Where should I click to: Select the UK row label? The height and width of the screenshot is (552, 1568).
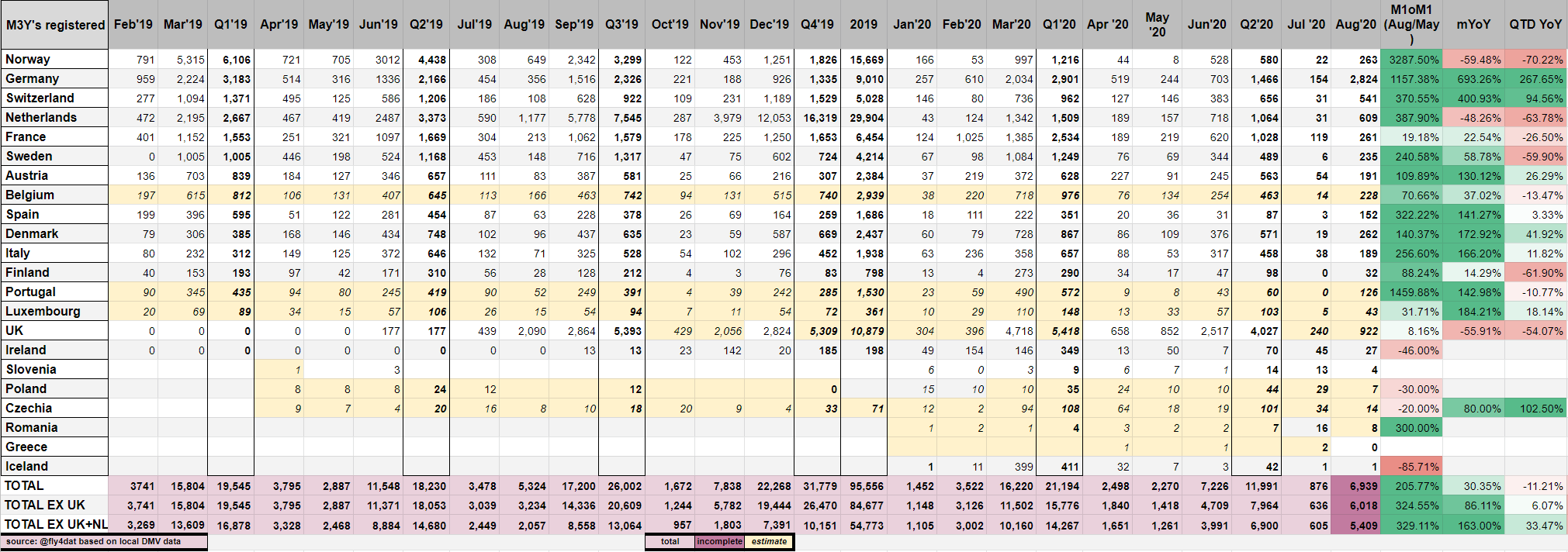[x=54, y=330]
